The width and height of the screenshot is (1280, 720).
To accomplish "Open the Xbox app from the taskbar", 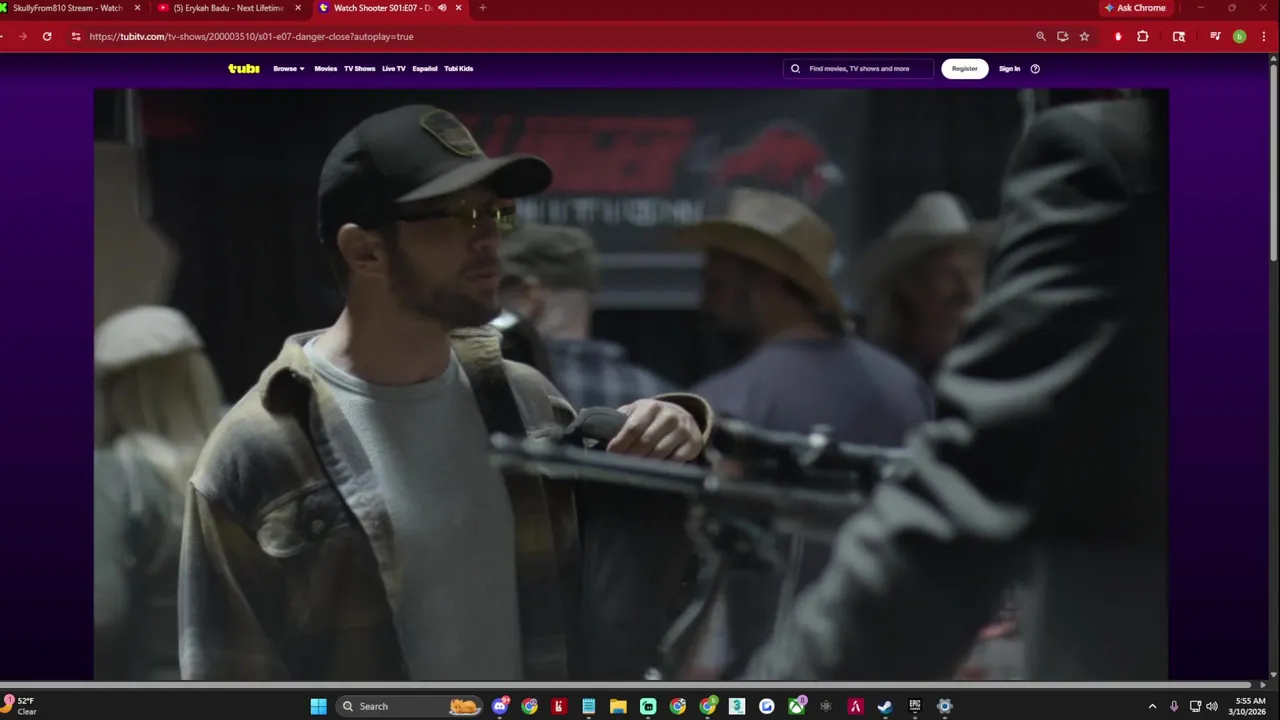I will point(796,706).
